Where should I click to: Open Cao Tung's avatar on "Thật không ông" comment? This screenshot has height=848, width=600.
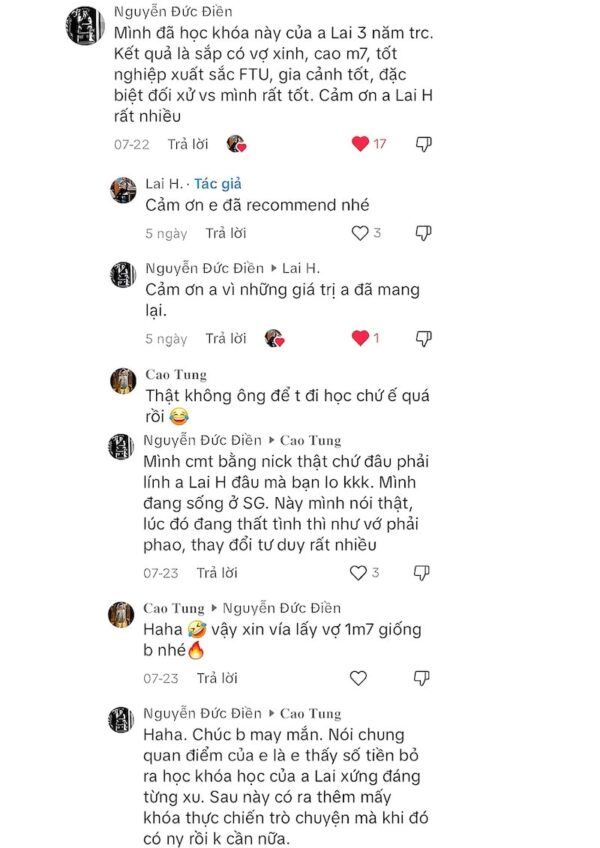123,381
